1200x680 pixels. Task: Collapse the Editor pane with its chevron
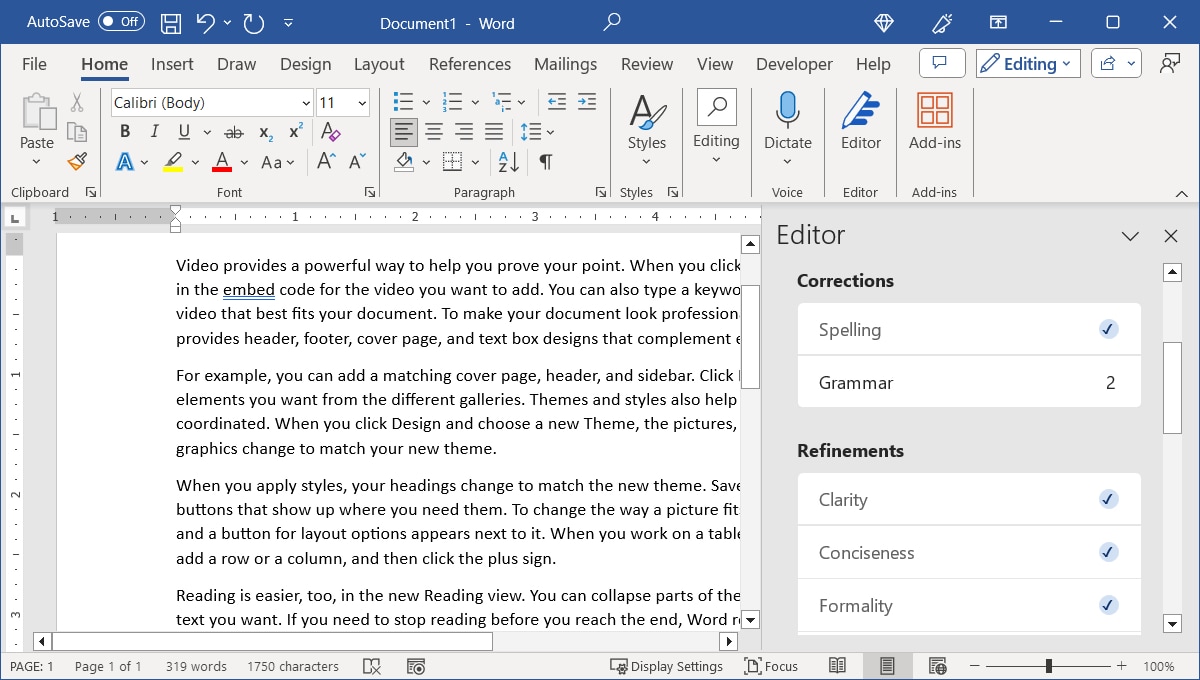pyautogui.click(x=1130, y=236)
